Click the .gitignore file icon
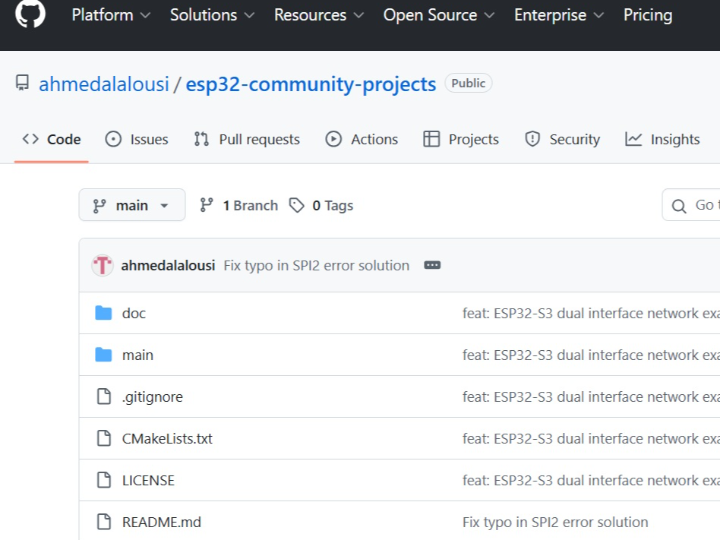Viewport: 720px width, 540px height. tap(103, 397)
